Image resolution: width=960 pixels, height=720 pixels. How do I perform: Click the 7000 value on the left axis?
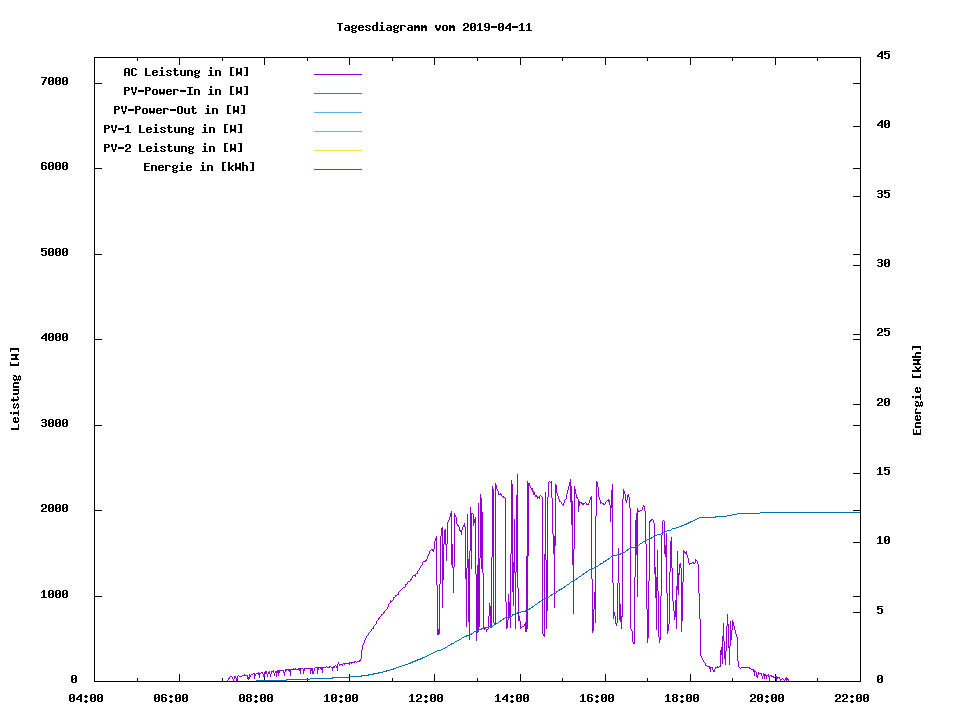click(x=54, y=81)
